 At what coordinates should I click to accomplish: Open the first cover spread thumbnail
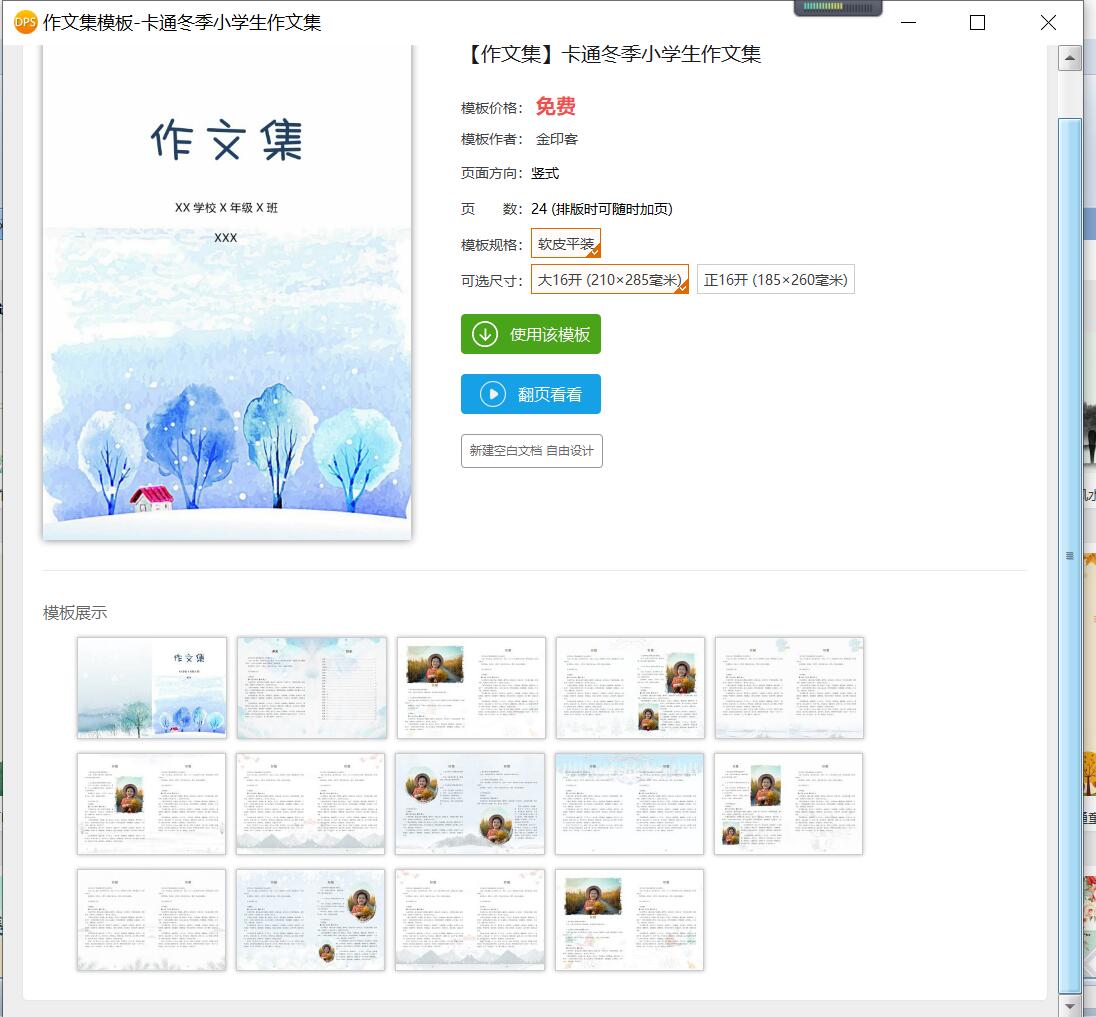(x=152, y=688)
